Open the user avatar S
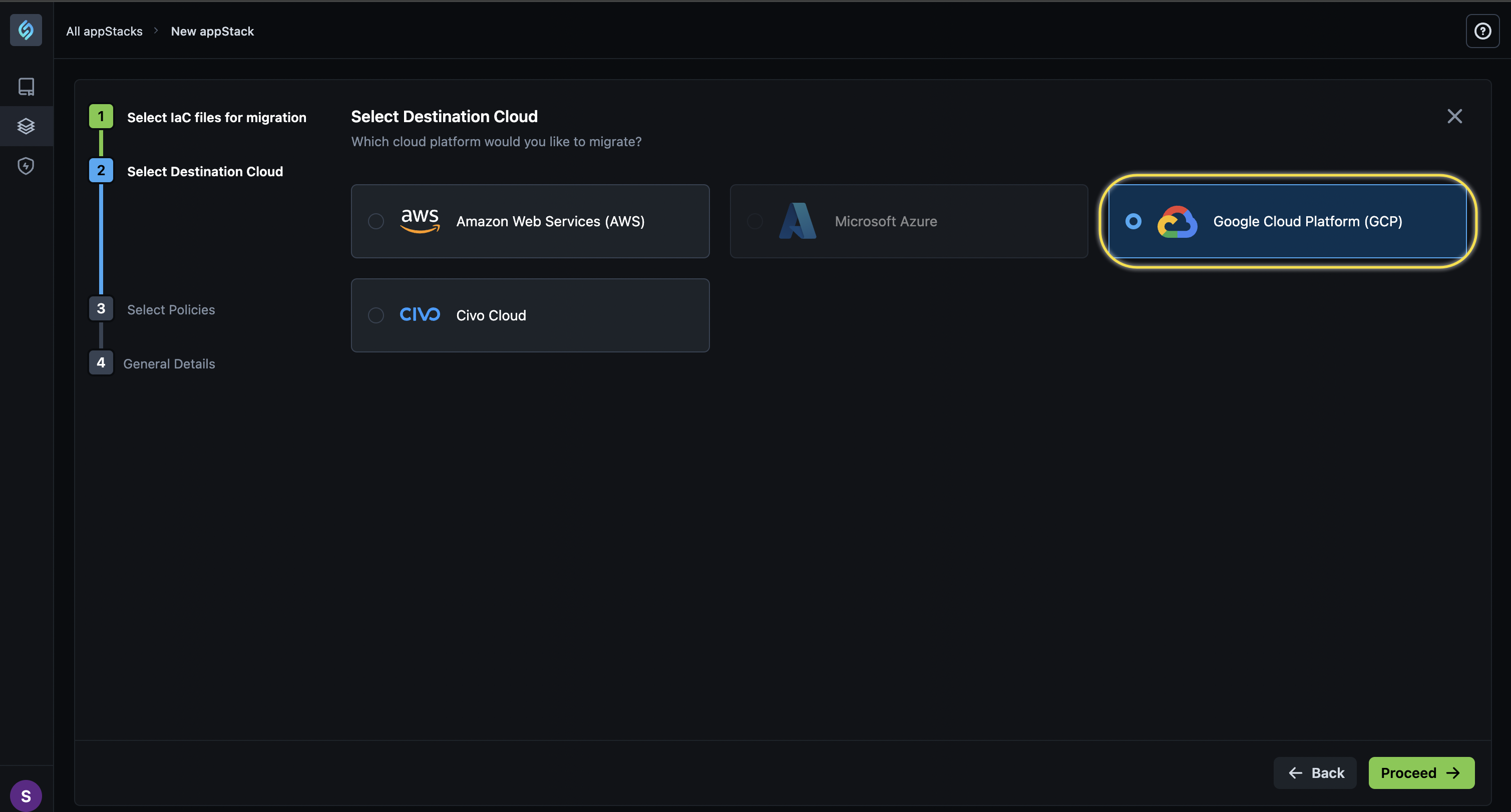 pyautogui.click(x=26, y=795)
